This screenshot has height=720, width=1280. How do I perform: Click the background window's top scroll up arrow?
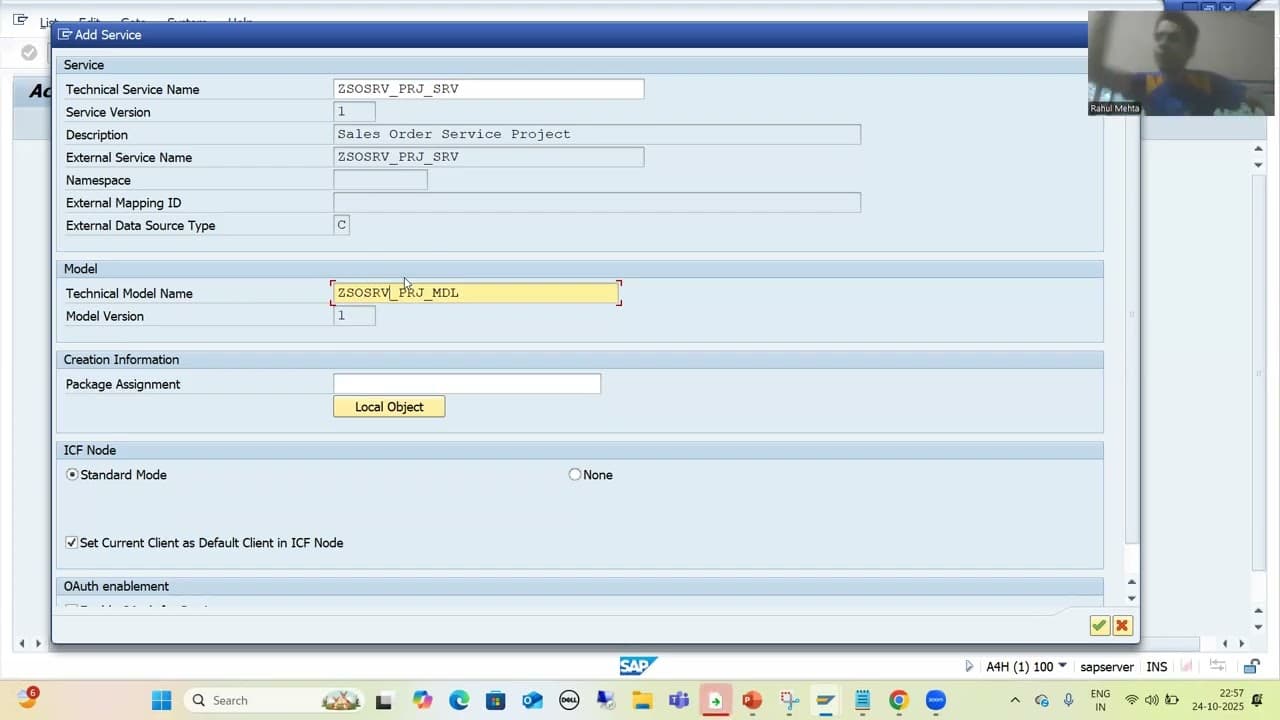pyautogui.click(x=1259, y=150)
